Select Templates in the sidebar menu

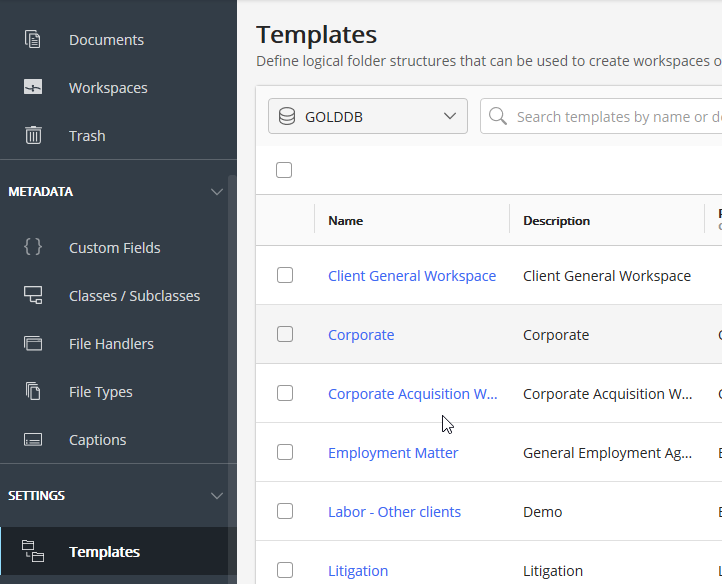[104, 552]
